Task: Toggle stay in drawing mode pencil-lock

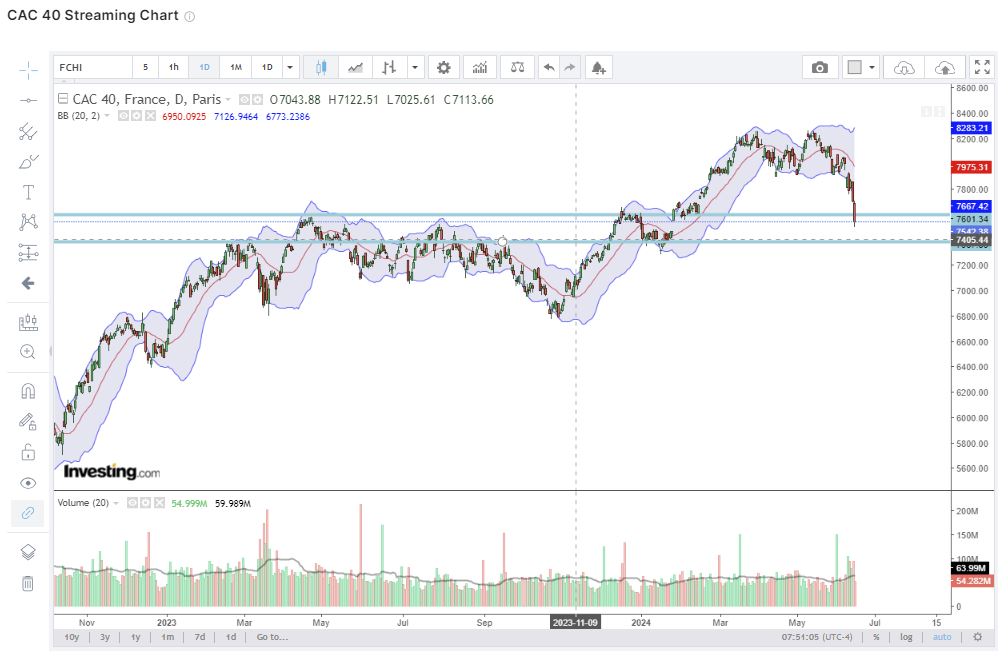Action: coord(28,422)
